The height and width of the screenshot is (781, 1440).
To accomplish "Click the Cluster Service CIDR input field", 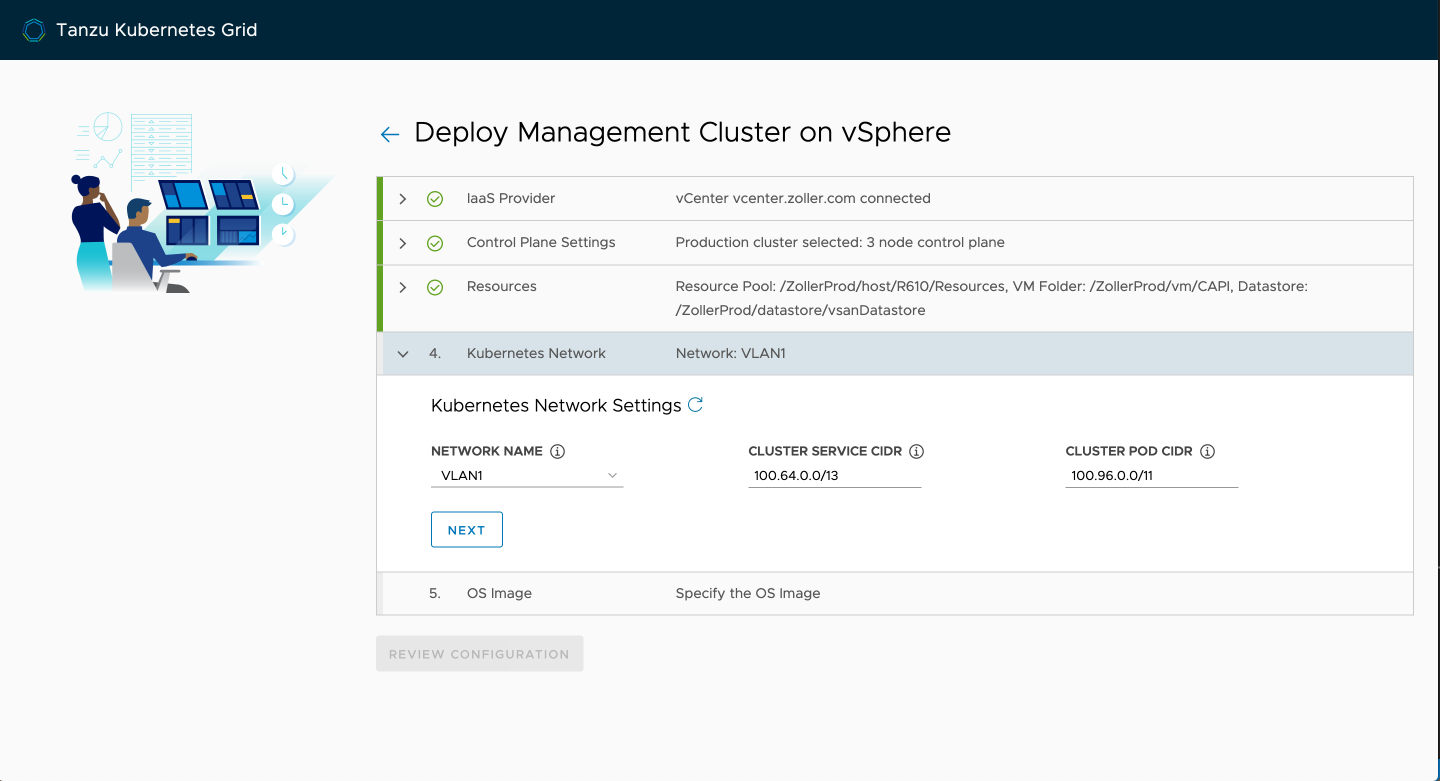I will [834, 476].
